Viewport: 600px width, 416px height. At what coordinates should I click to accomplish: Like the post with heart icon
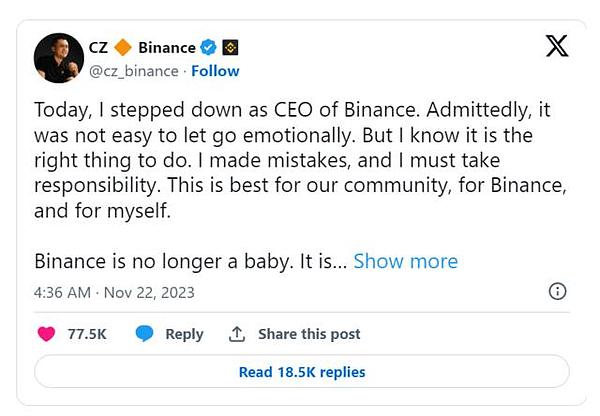click(x=46, y=334)
